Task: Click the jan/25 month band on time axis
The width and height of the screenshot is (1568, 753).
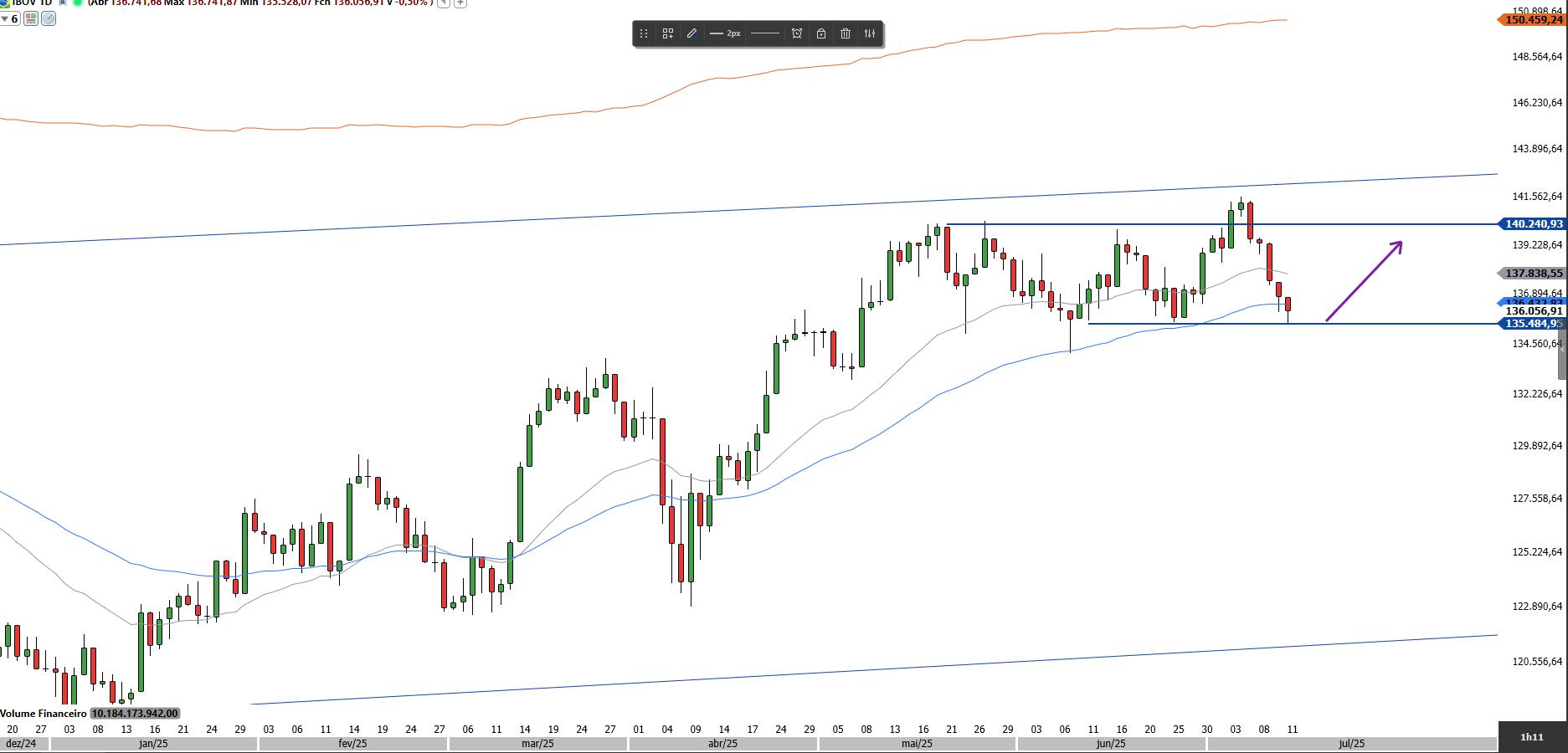Action: coord(153,744)
